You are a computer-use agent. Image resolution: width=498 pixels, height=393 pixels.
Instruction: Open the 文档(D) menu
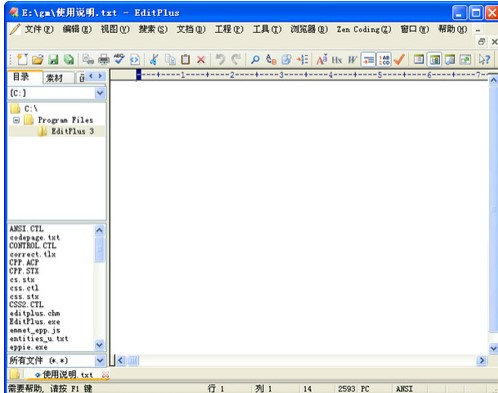tap(191, 29)
